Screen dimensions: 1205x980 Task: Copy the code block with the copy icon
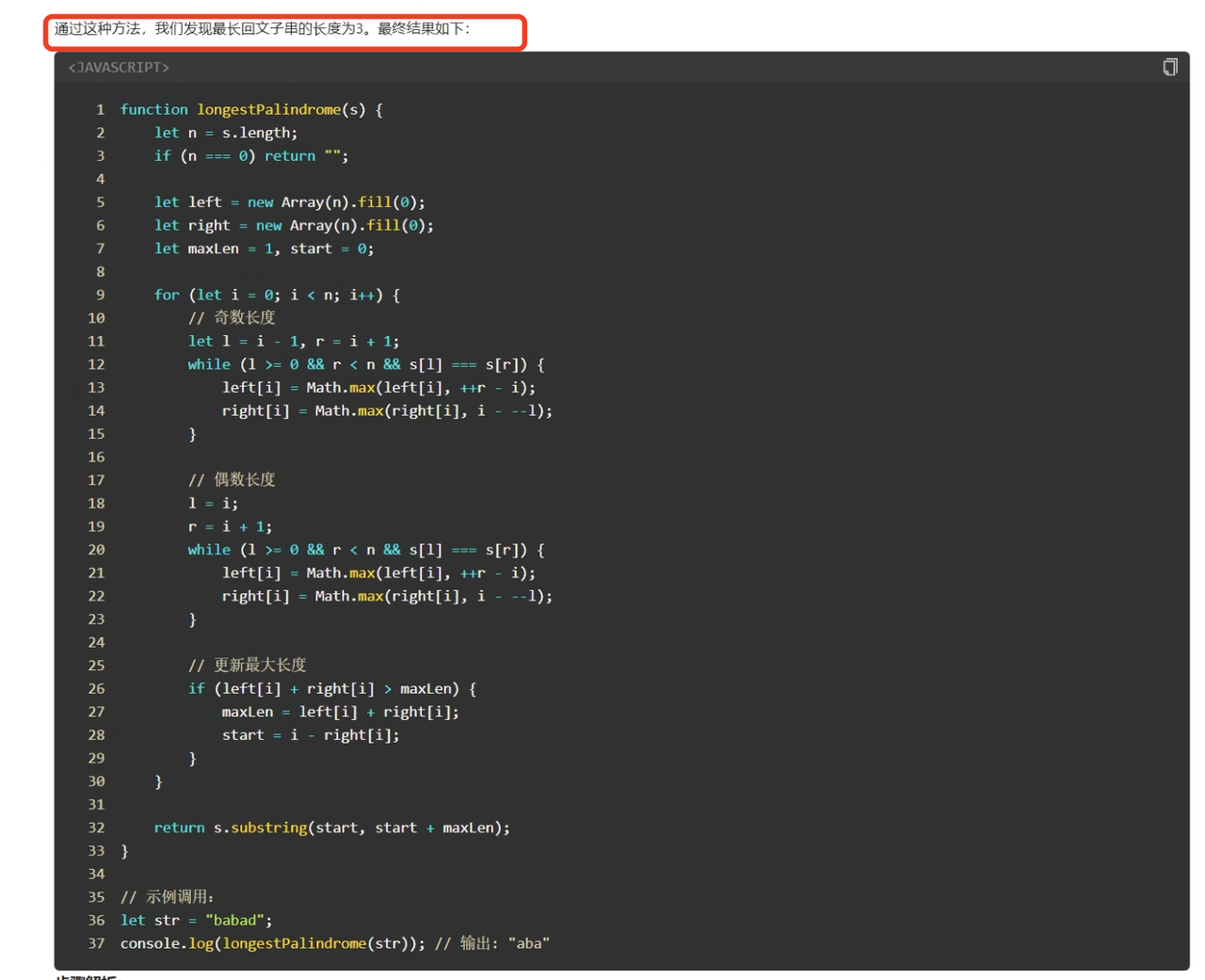[1170, 67]
